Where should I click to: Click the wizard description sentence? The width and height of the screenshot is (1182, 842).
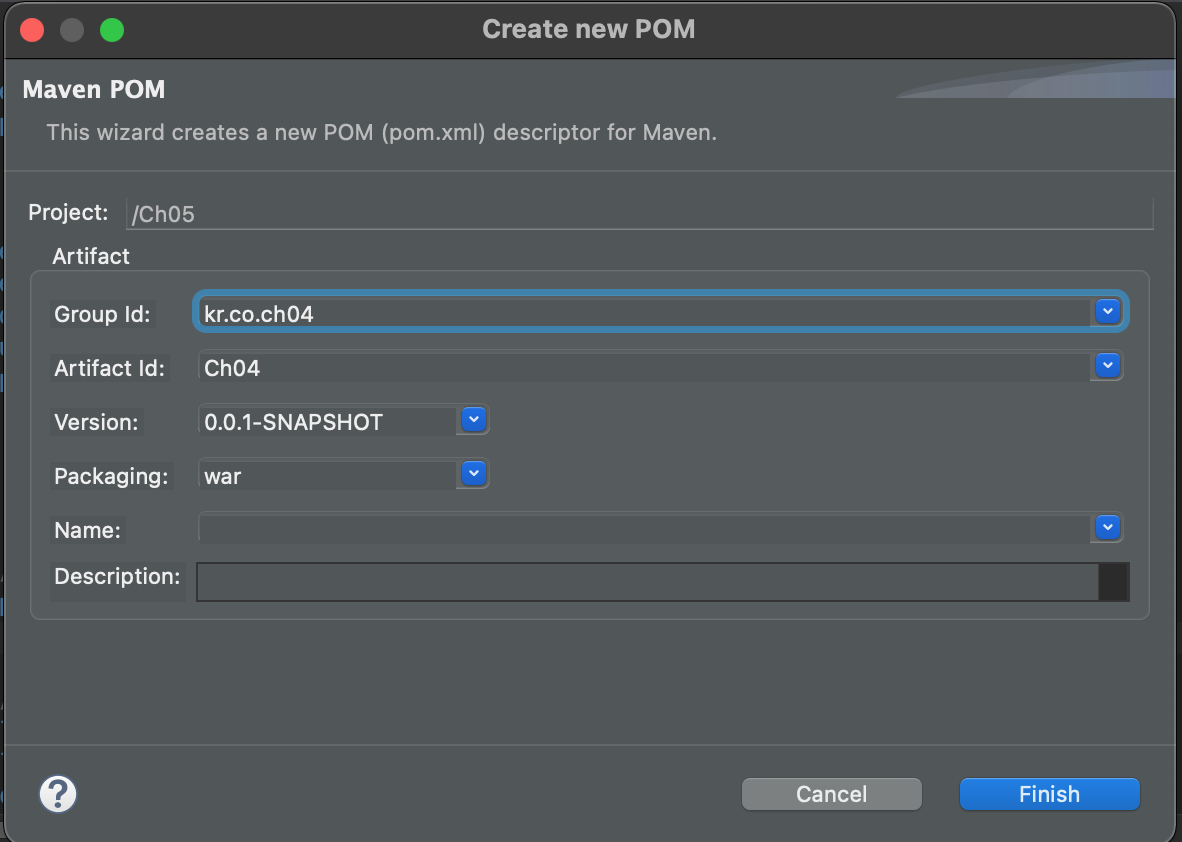click(381, 133)
